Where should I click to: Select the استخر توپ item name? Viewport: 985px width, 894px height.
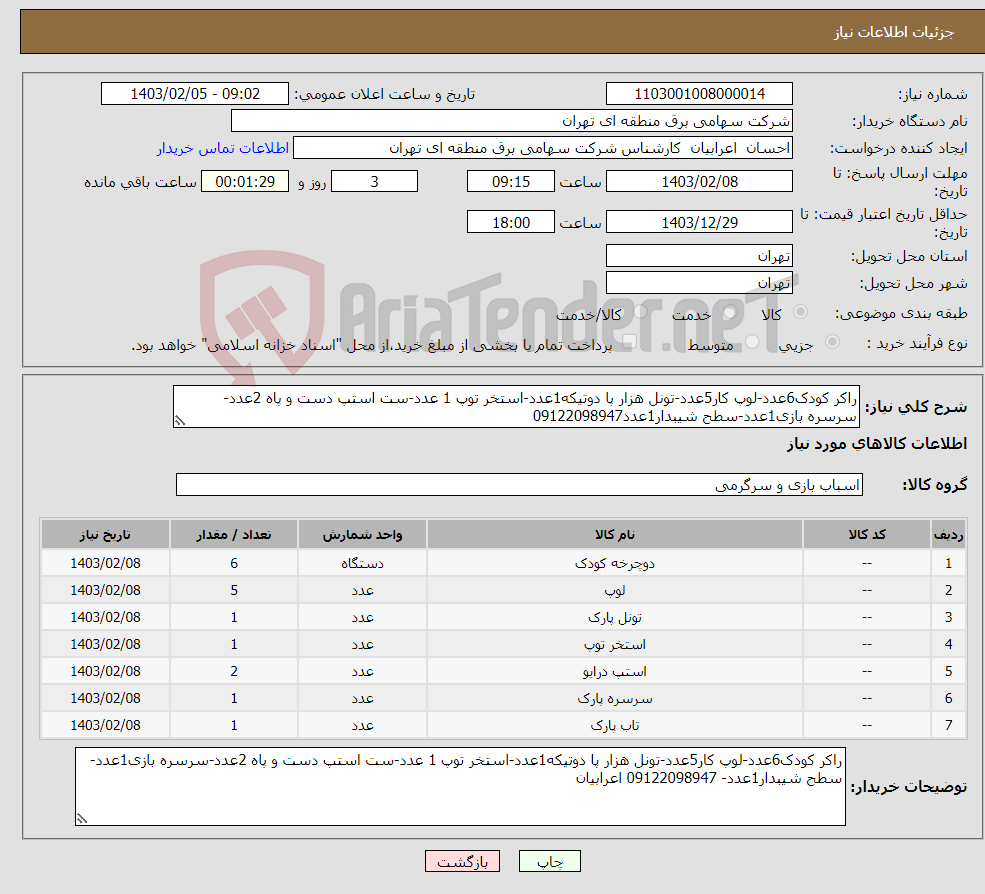614,645
